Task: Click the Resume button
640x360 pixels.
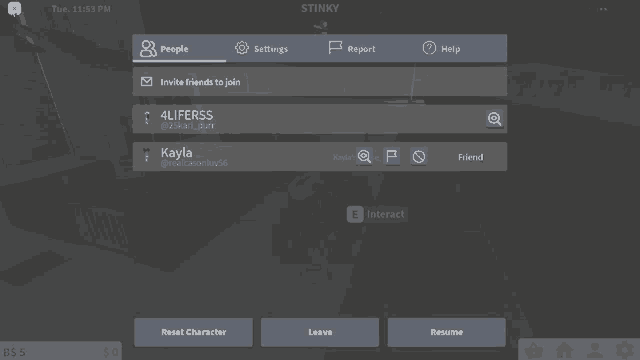Action: coord(447,332)
